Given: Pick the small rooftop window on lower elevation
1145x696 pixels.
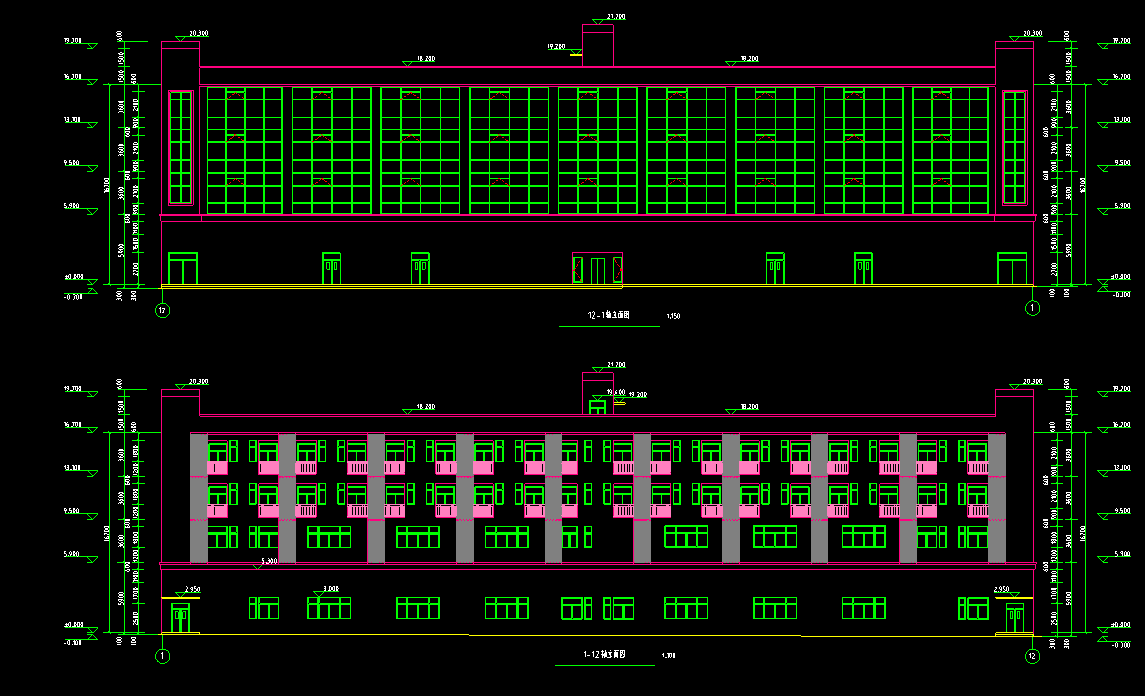Looking at the screenshot, I should click(x=597, y=406).
